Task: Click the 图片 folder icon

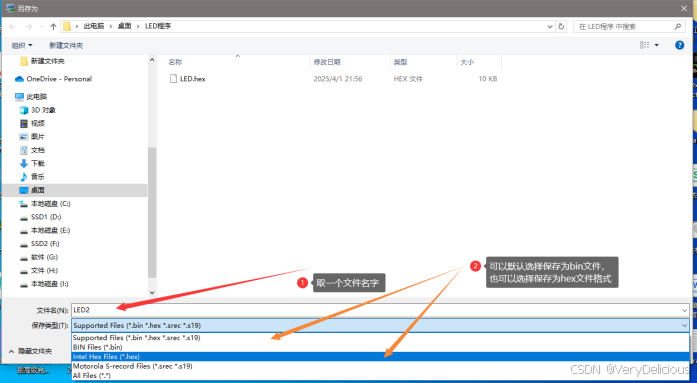Action: 24,137
